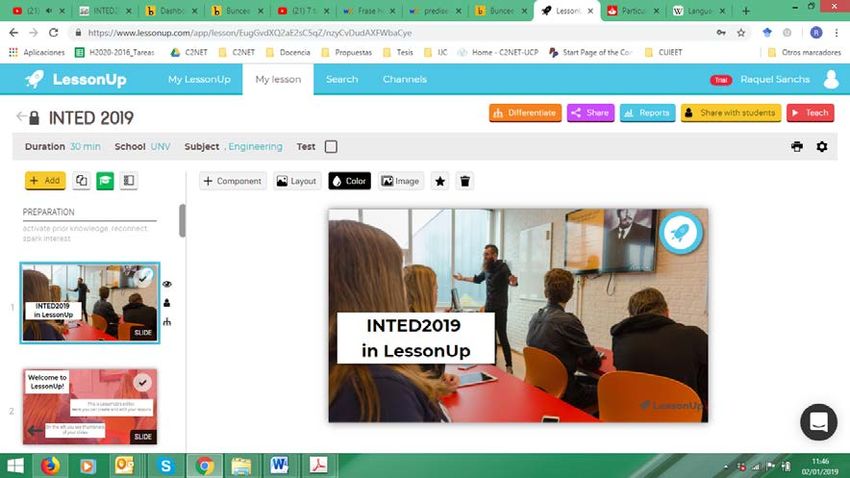Open the Layout options
The width and height of the screenshot is (850, 478).
click(297, 181)
